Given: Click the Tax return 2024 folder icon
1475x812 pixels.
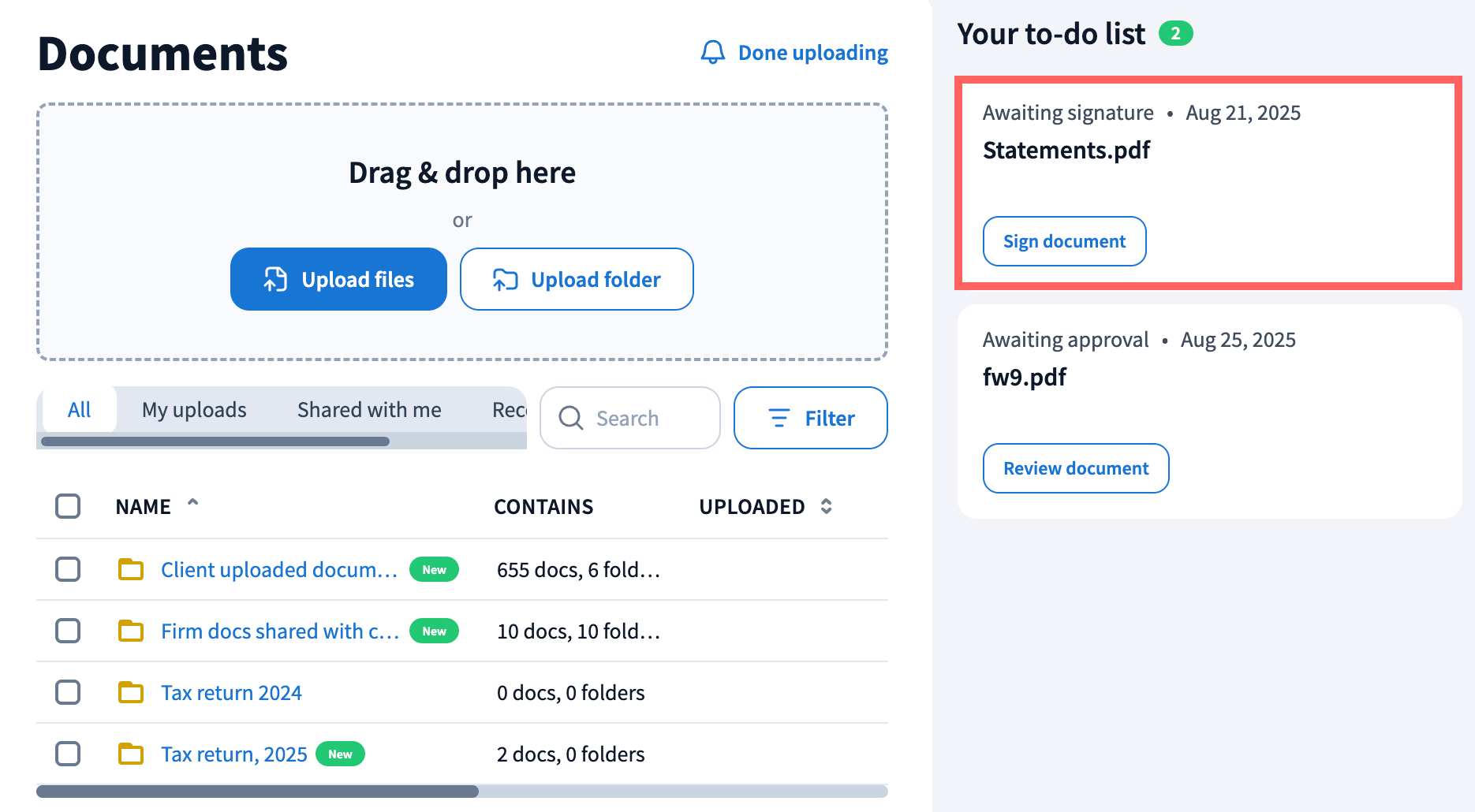Looking at the screenshot, I should coord(131,692).
